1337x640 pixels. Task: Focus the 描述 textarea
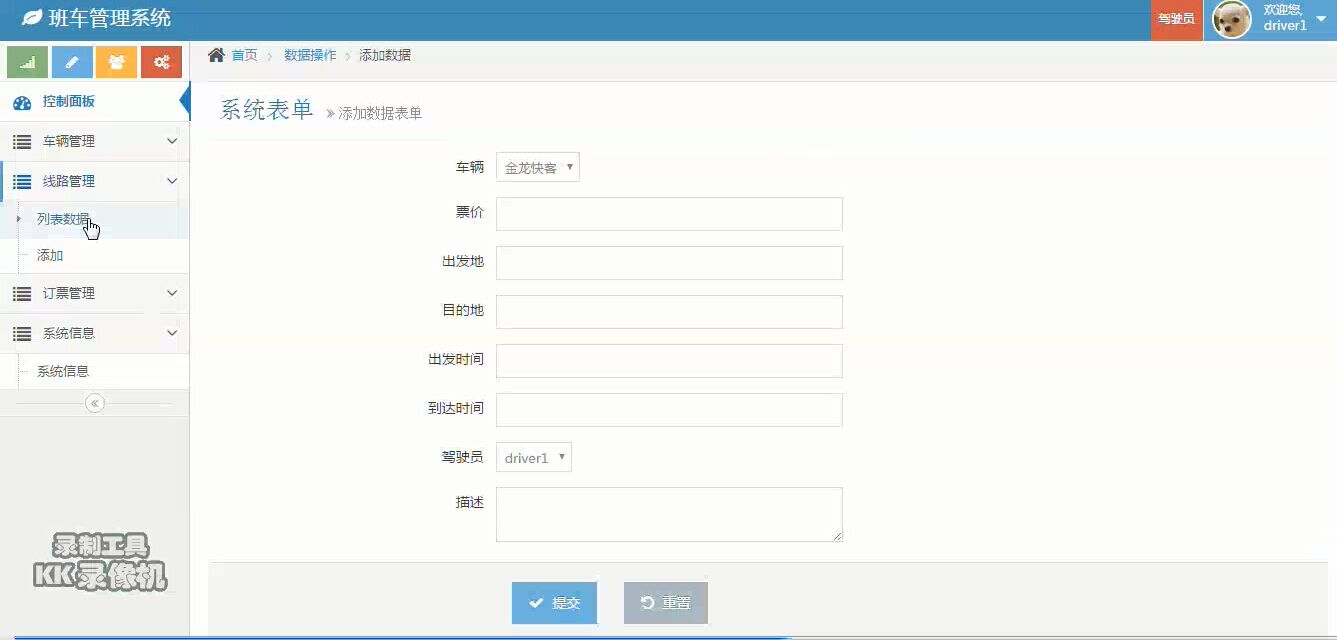(669, 514)
